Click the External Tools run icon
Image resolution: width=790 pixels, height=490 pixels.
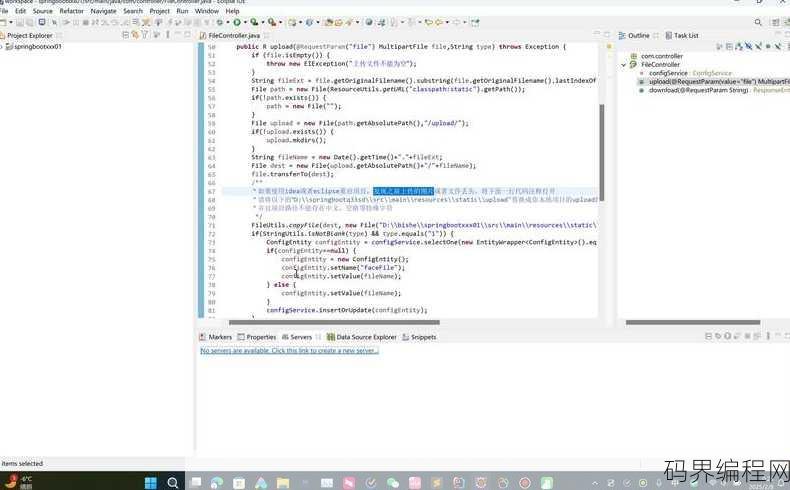272,22
